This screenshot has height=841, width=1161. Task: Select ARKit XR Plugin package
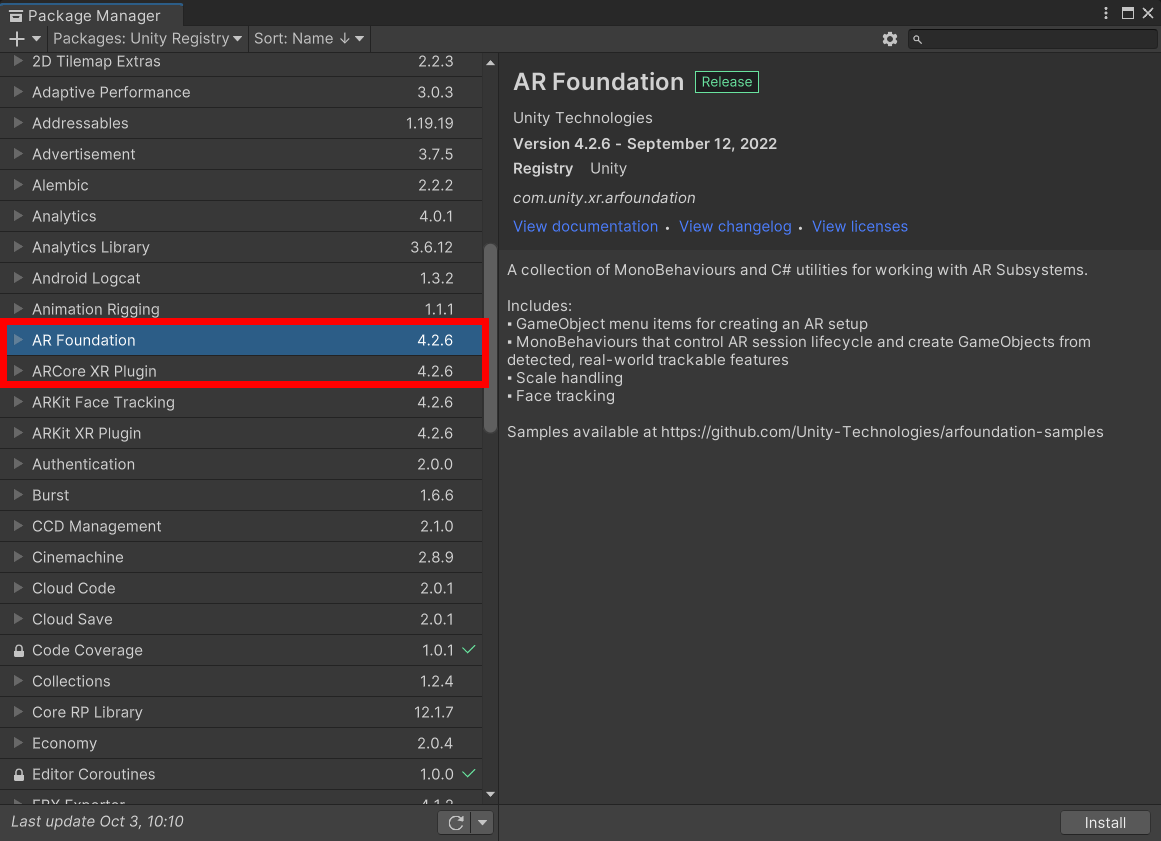tap(241, 433)
